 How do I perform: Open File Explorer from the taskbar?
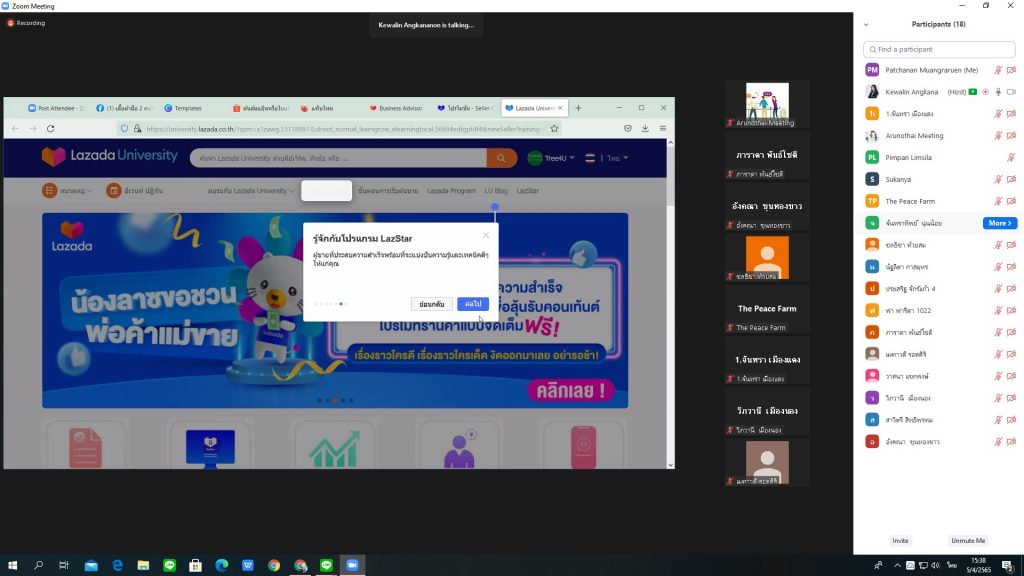[x=143, y=566]
